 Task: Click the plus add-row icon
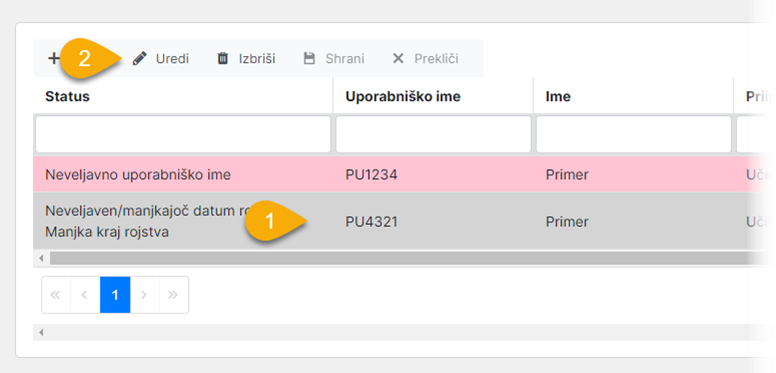53,58
